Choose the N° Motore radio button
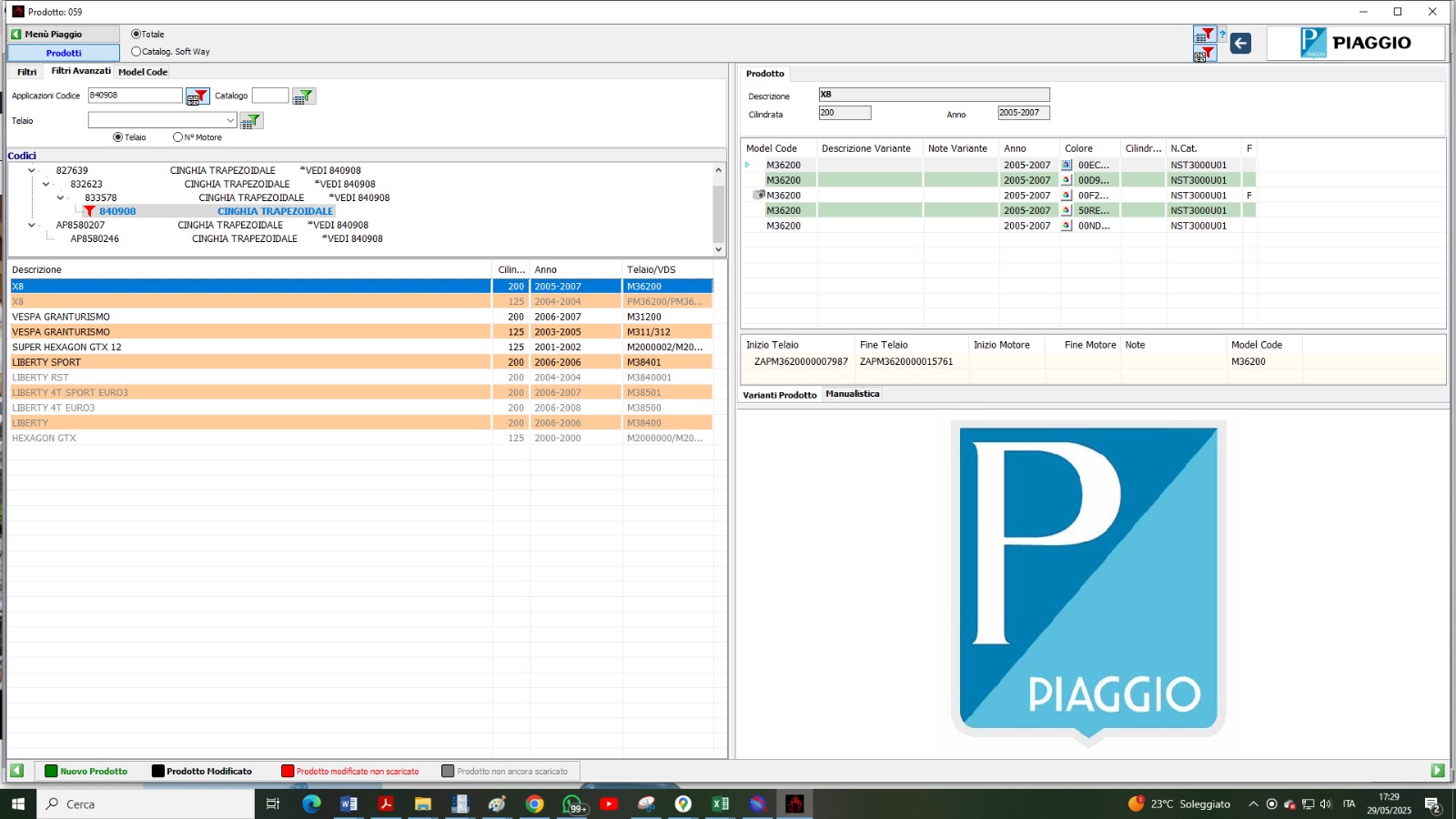Image resolution: width=1456 pixels, height=819 pixels. pos(177,137)
